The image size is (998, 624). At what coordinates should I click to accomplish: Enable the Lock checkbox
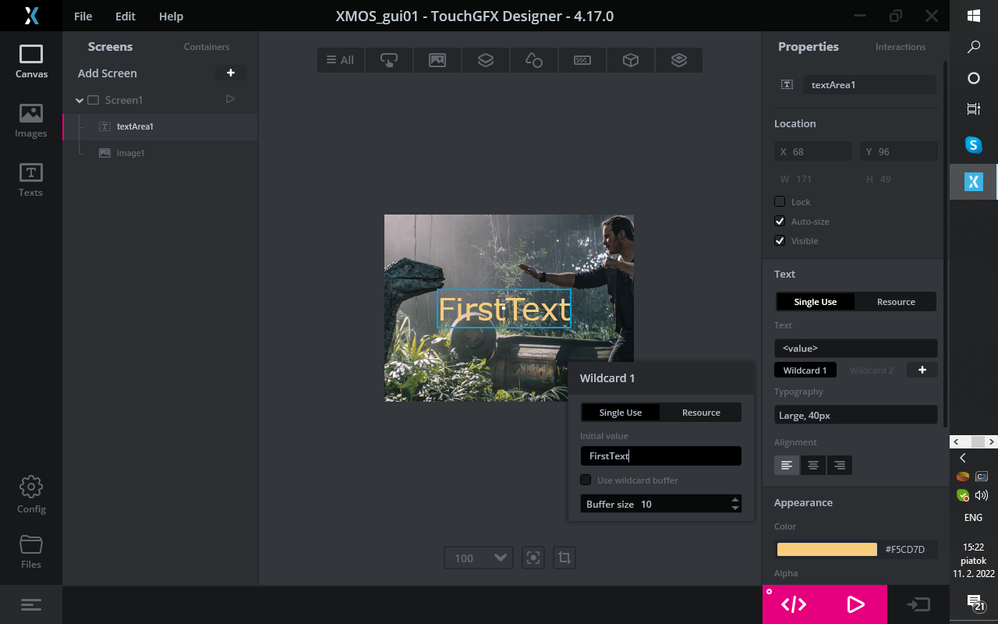coord(780,201)
